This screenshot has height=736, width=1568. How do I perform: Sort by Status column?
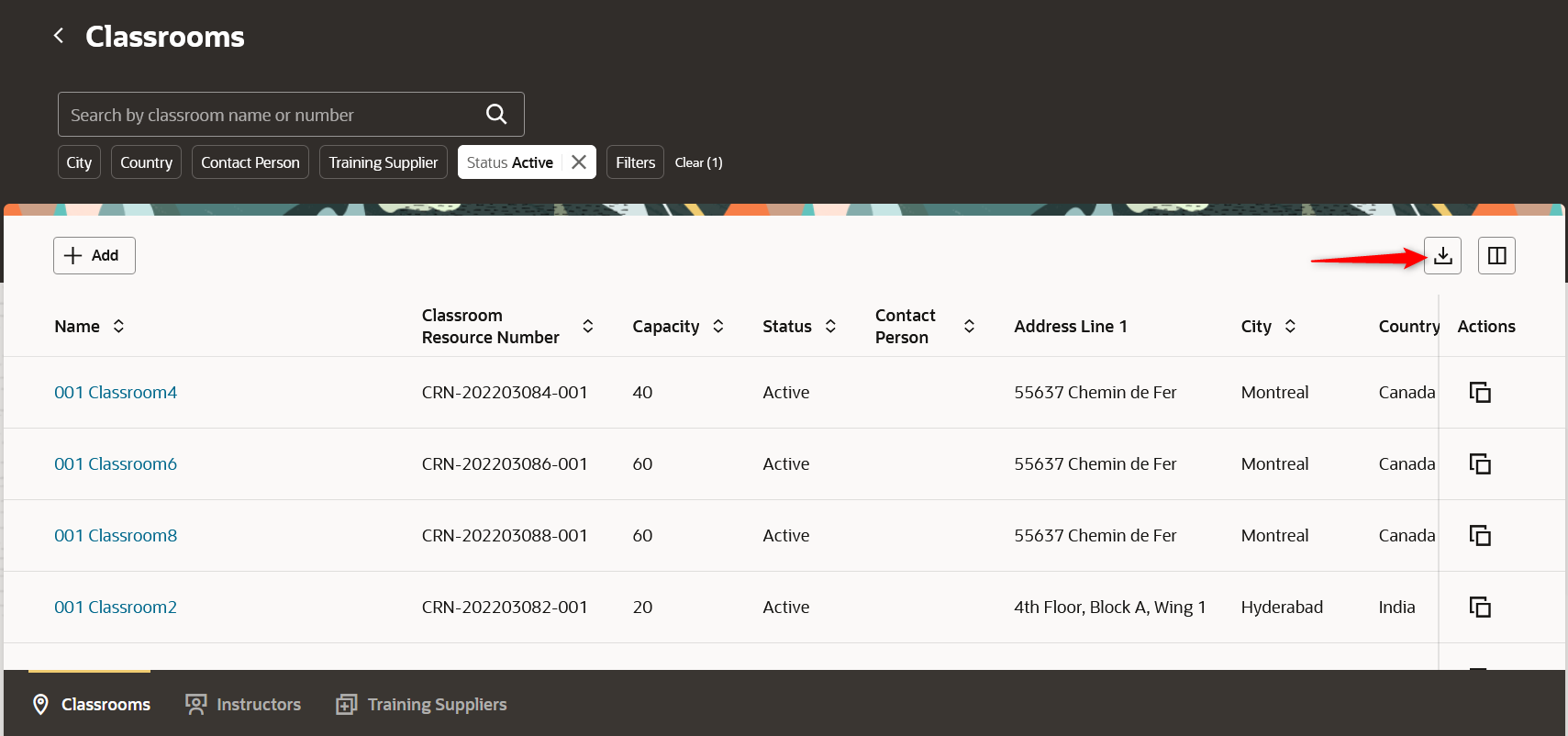(x=830, y=326)
